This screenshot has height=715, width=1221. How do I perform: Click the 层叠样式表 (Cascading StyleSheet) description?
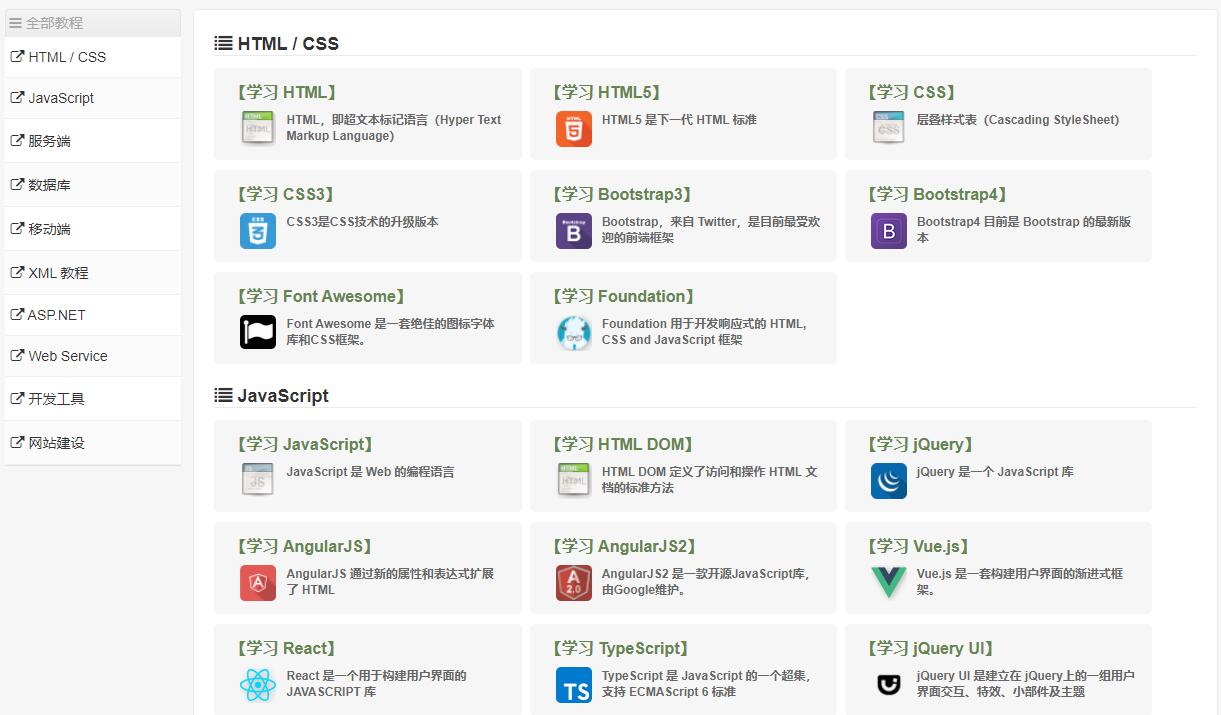1018,120
